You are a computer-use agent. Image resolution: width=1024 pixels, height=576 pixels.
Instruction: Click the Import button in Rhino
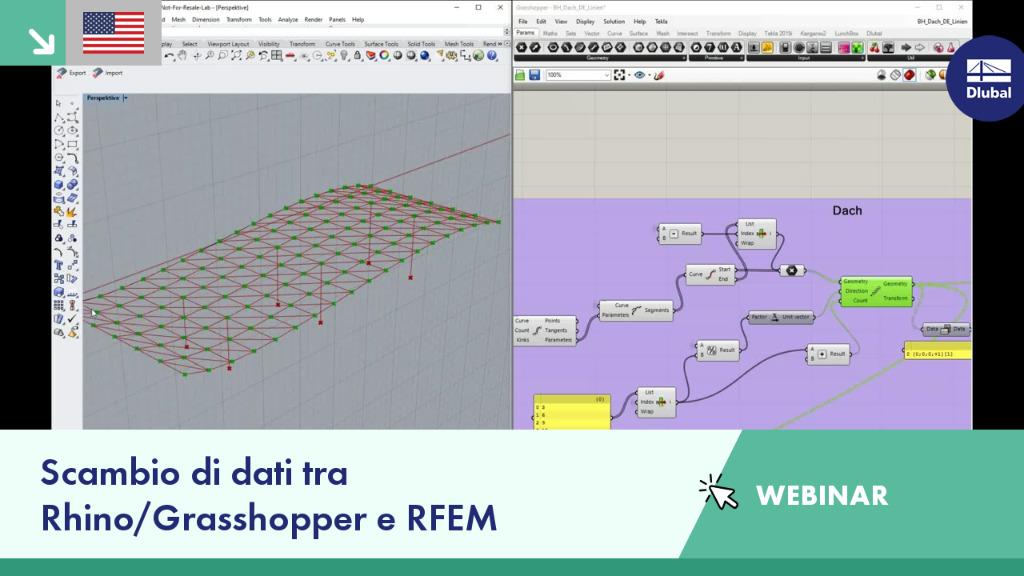(108, 73)
